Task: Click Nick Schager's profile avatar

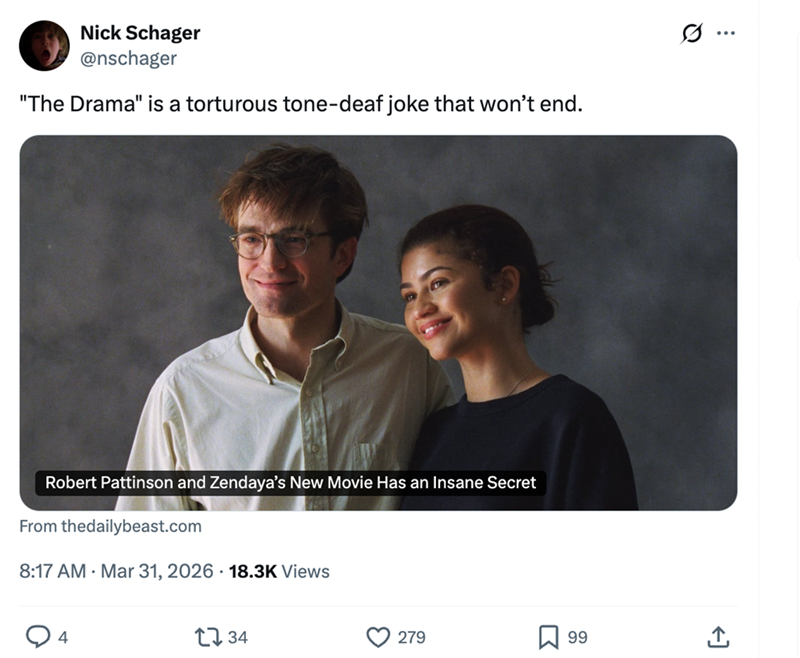Action: click(42, 42)
